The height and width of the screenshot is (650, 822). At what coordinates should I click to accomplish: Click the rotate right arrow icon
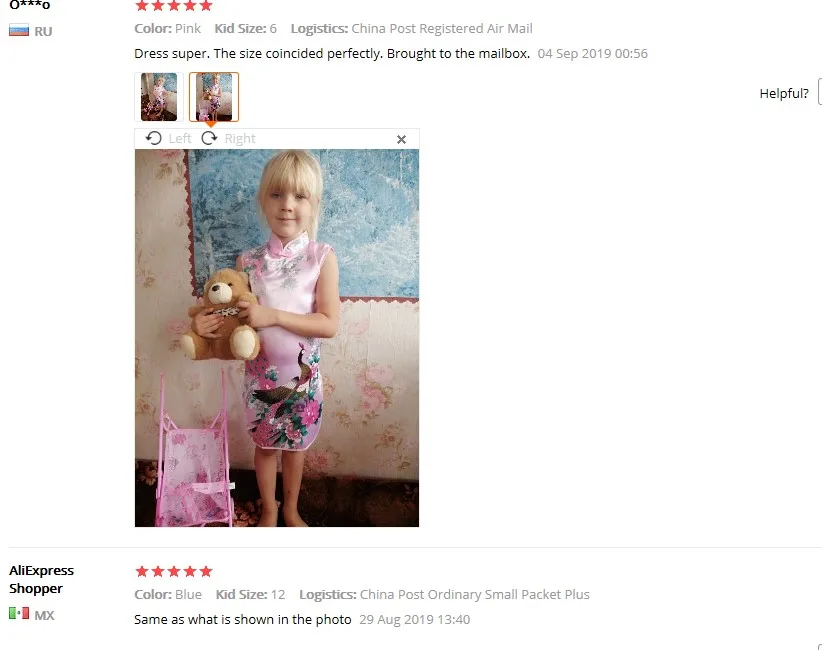(x=209, y=138)
